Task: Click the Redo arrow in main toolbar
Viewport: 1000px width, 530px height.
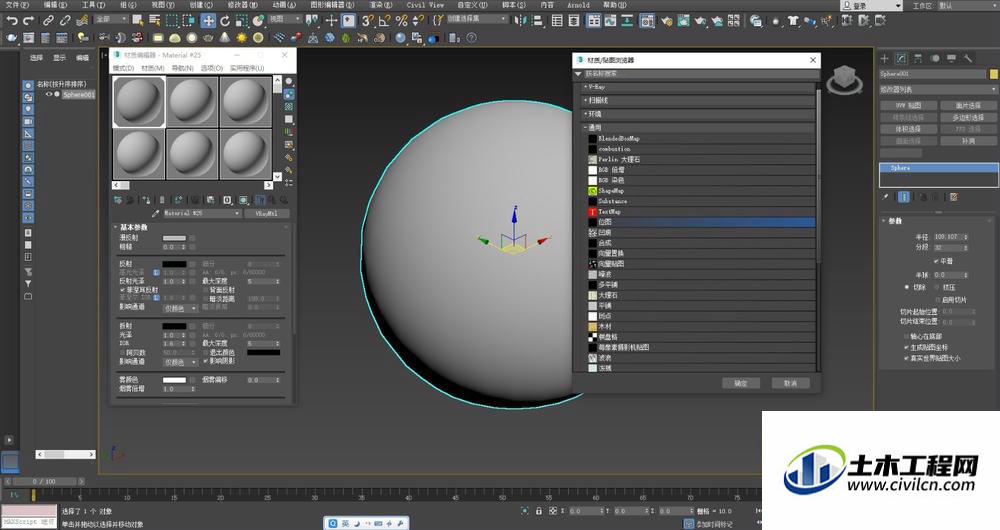Action: (x=28, y=20)
